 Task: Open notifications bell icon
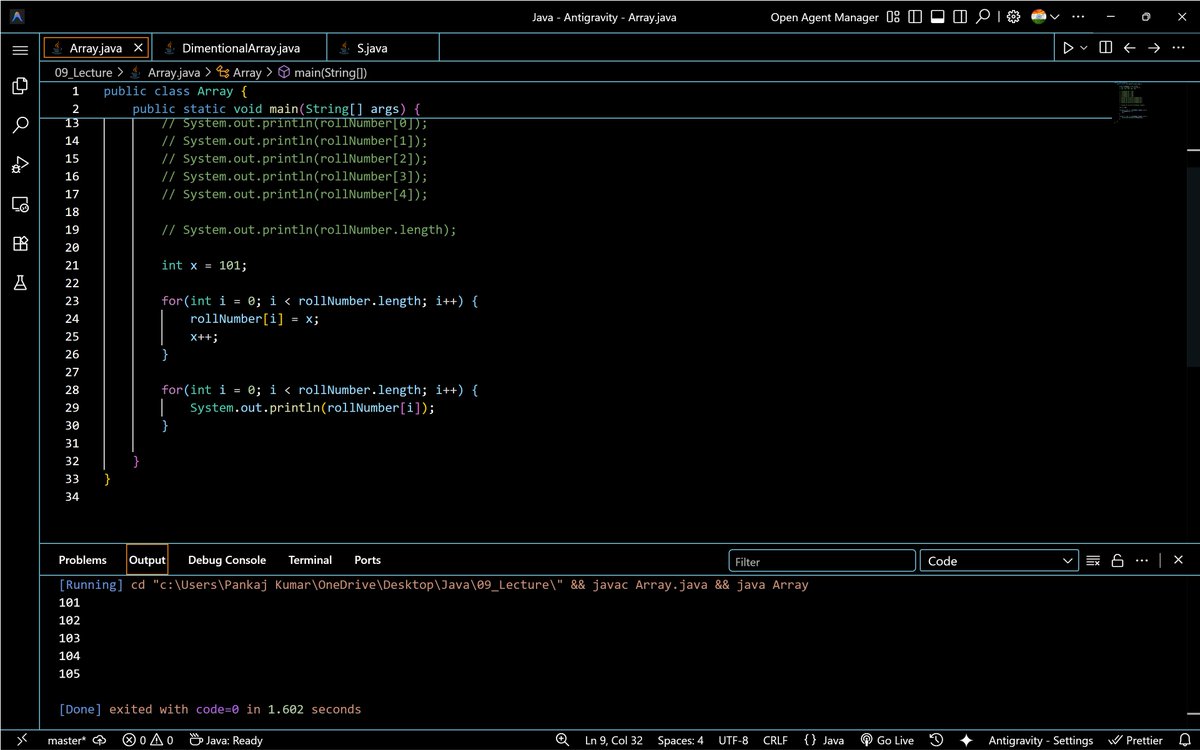coord(1184,740)
